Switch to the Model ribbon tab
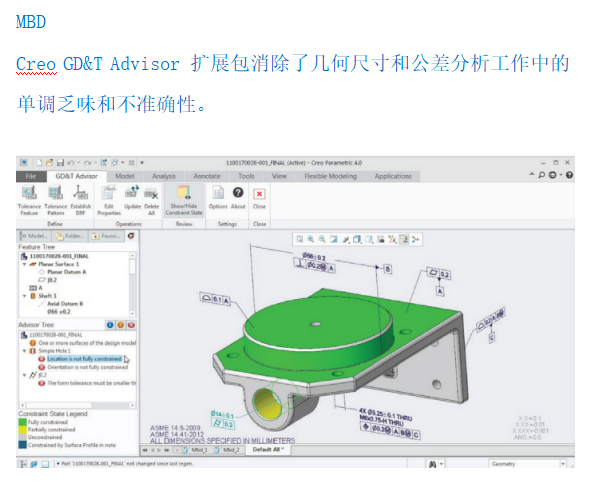Viewport: 599px width, 494px height. (125, 176)
